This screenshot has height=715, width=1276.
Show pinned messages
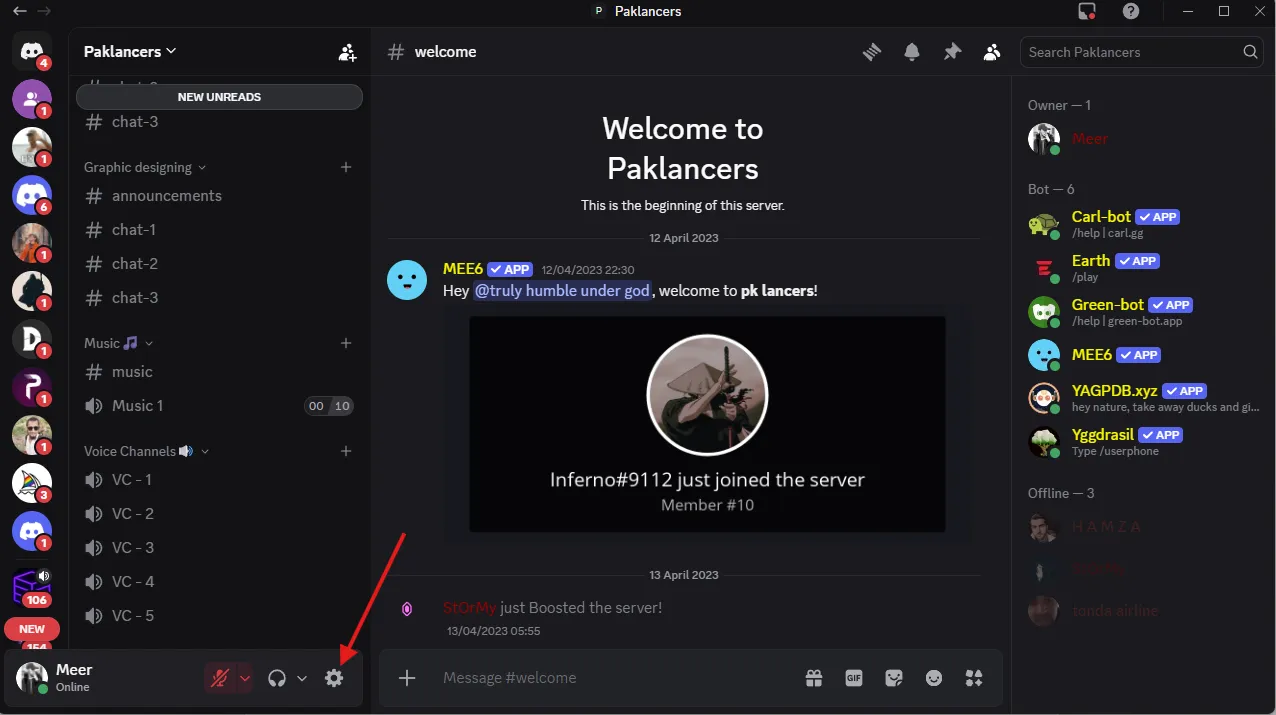(x=952, y=52)
